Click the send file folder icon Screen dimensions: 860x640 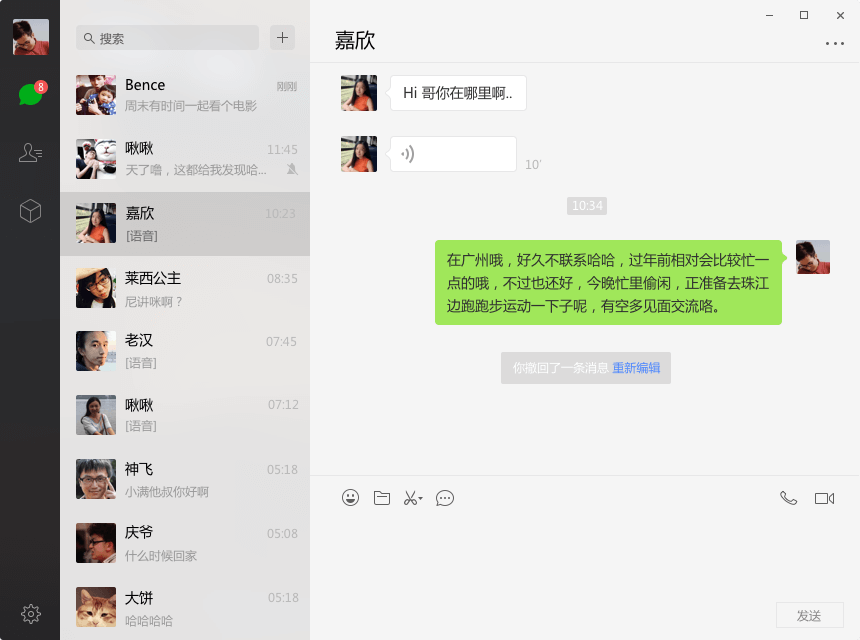click(382, 497)
